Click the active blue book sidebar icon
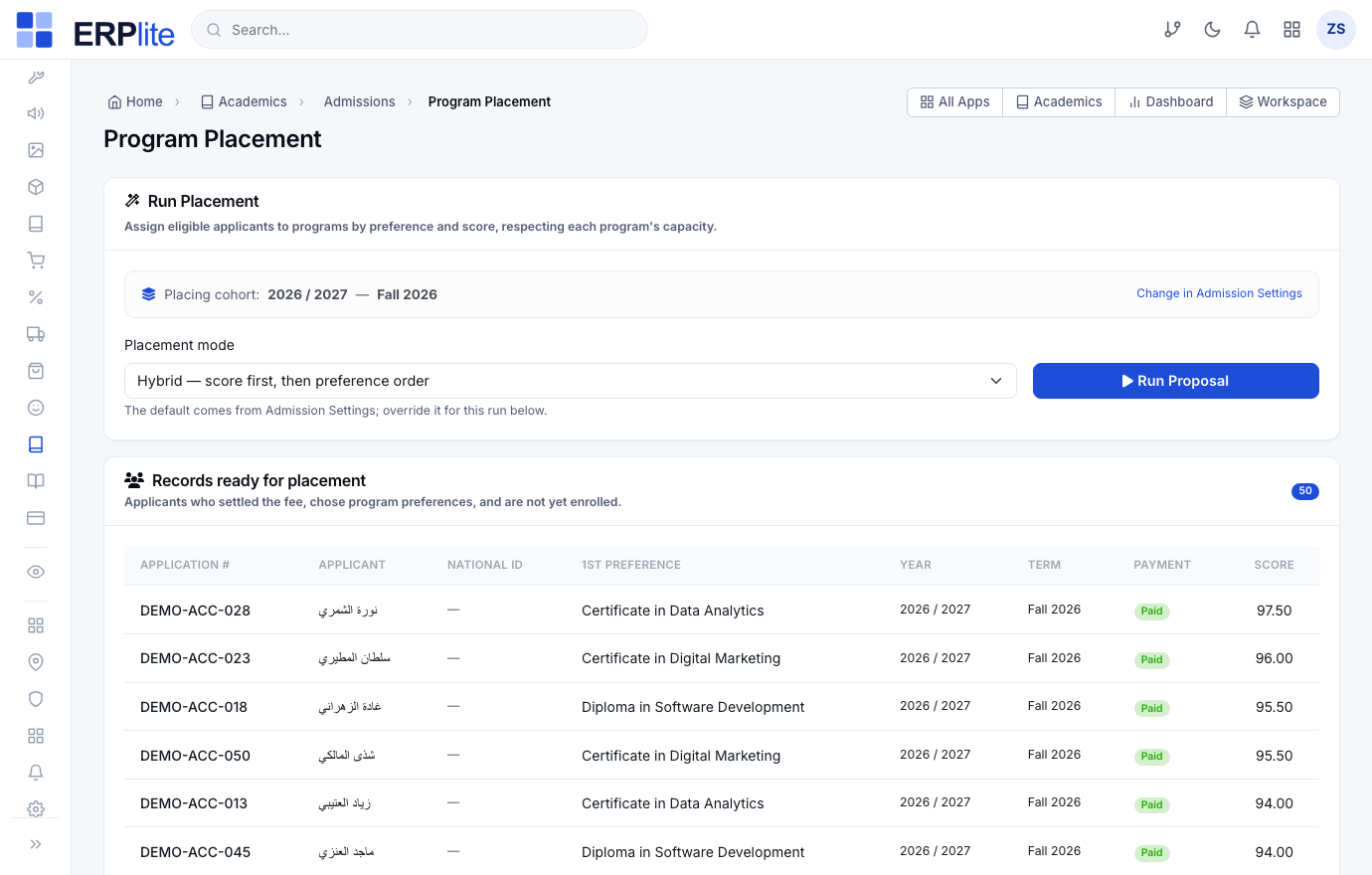 coord(36,444)
